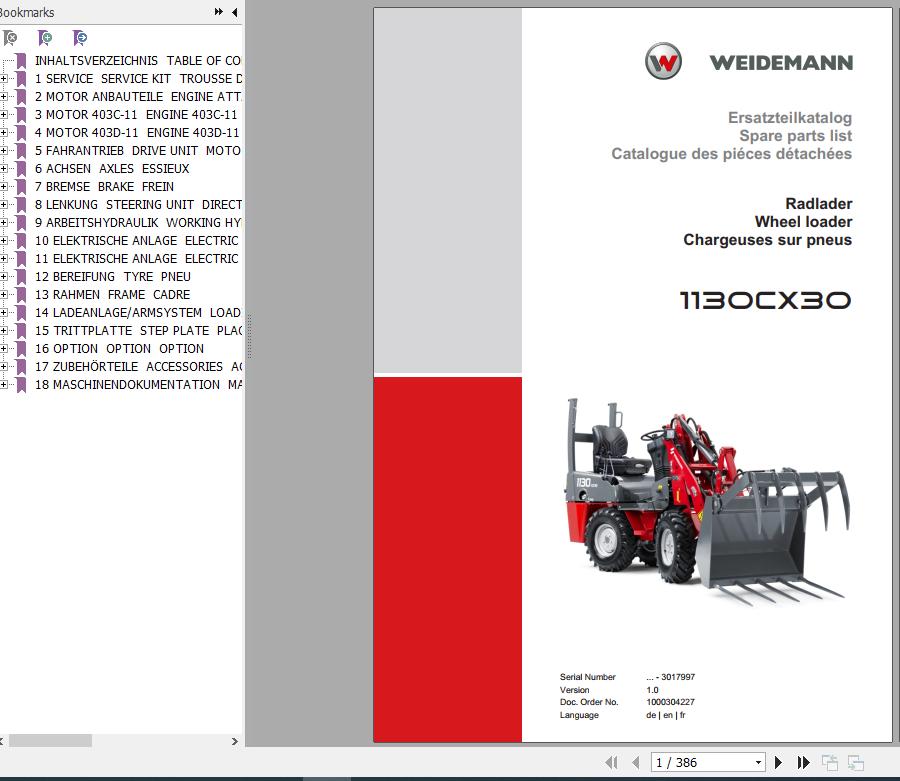The width and height of the screenshot is (900, 781).
Task: Expand the 2 MOTOR ANBAUTEILE bookmark node
Action: pos(3,96)
